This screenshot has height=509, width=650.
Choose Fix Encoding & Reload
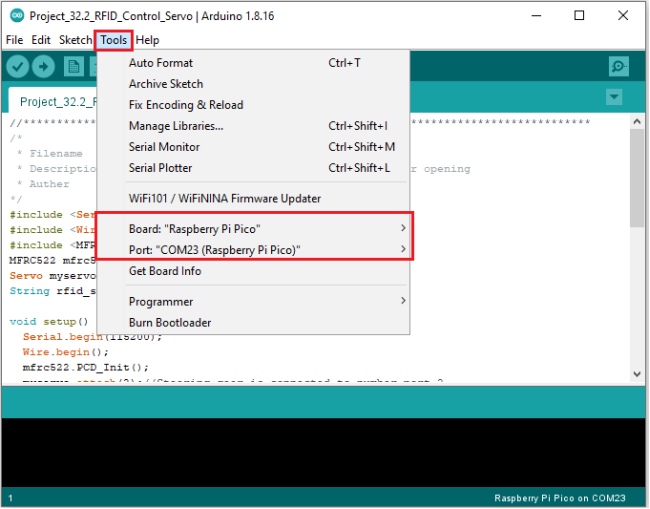pyautogui.click(x=253, y=105)
